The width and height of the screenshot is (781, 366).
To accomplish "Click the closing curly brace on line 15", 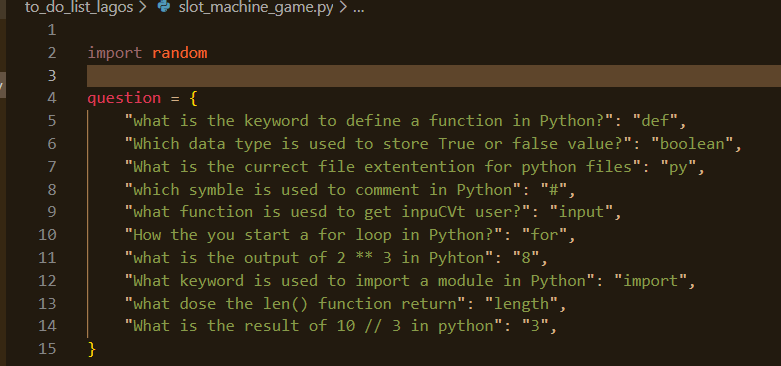I will point(92,349).
